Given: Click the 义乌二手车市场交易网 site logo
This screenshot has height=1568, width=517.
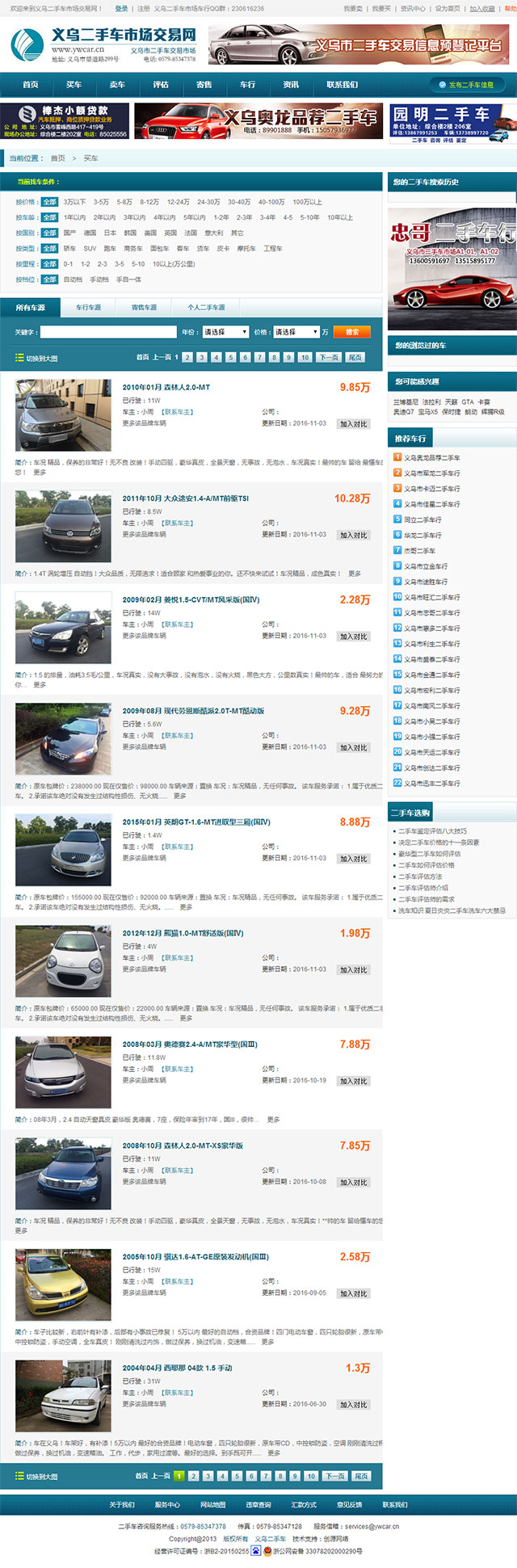Looking at the screenshot, I should pyautogui.click(x=103, y=45).
